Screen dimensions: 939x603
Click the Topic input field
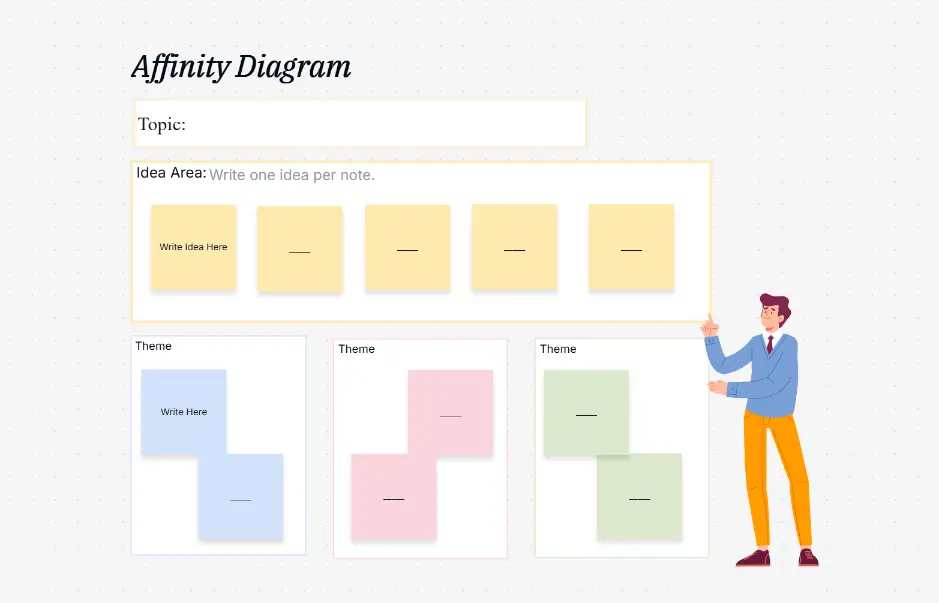[360, 123]
